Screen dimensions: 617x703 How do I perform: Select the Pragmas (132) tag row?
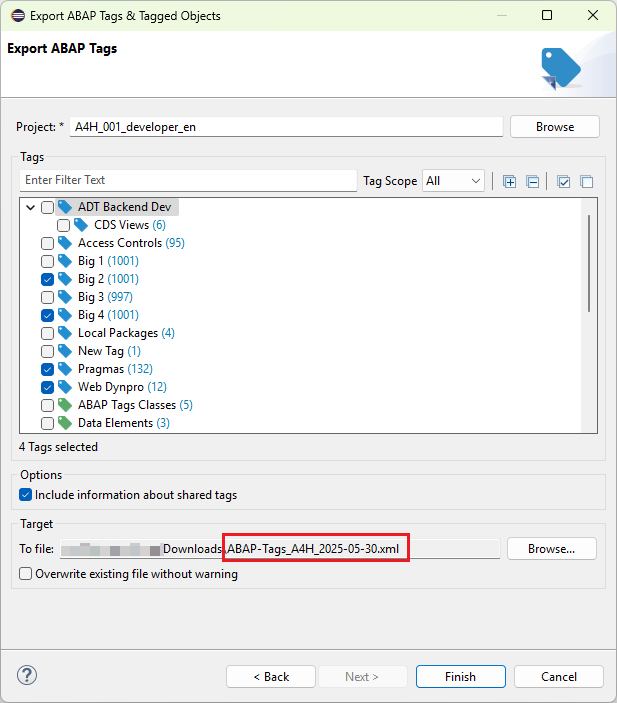click(115, 369)
